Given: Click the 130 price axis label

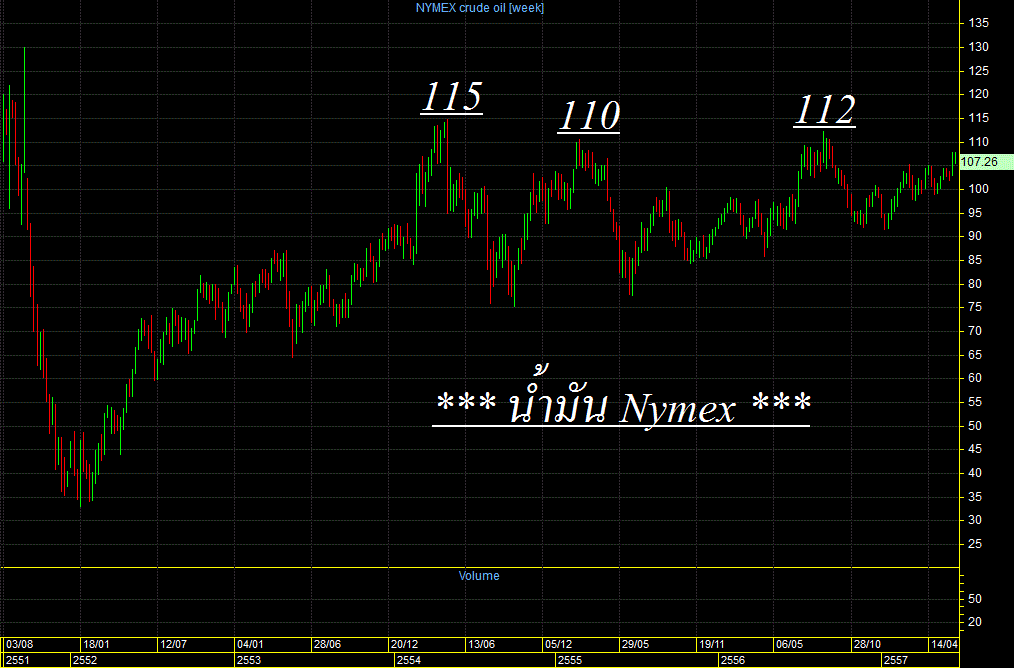Looking at the screenshot, I should [x=978, y=47].
